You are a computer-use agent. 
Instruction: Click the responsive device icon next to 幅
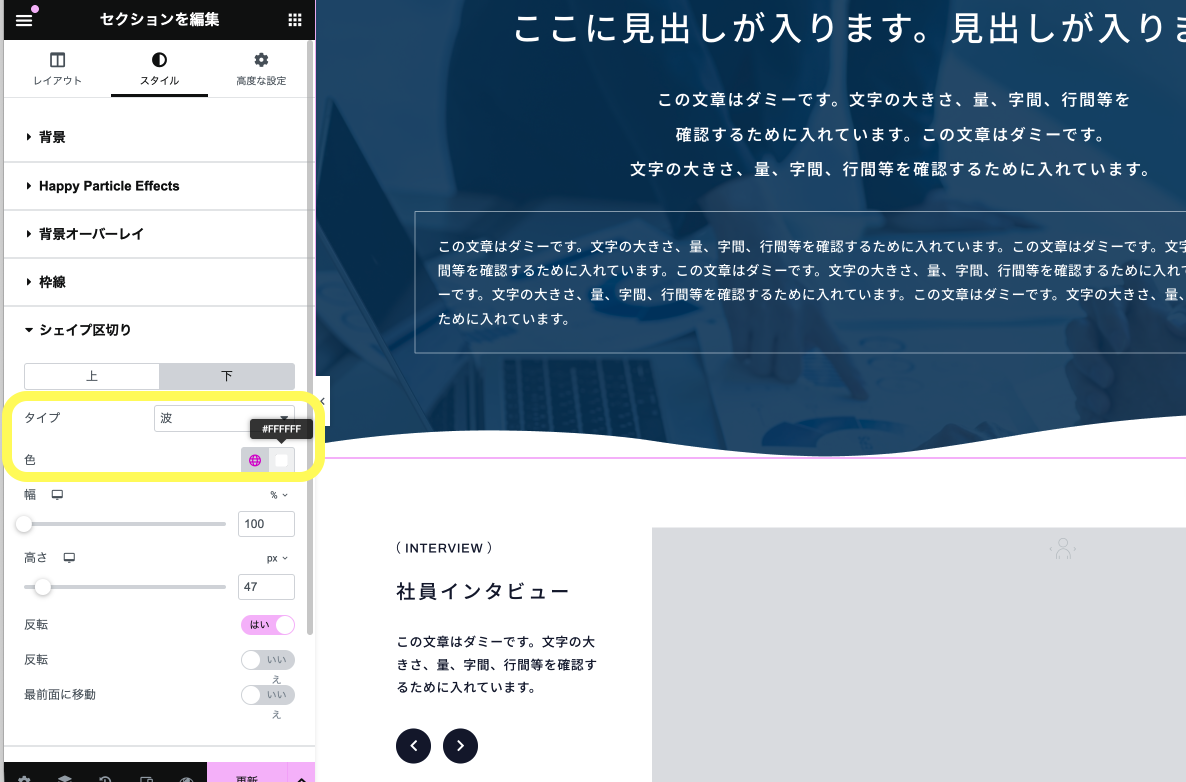[x=58, y=495]
